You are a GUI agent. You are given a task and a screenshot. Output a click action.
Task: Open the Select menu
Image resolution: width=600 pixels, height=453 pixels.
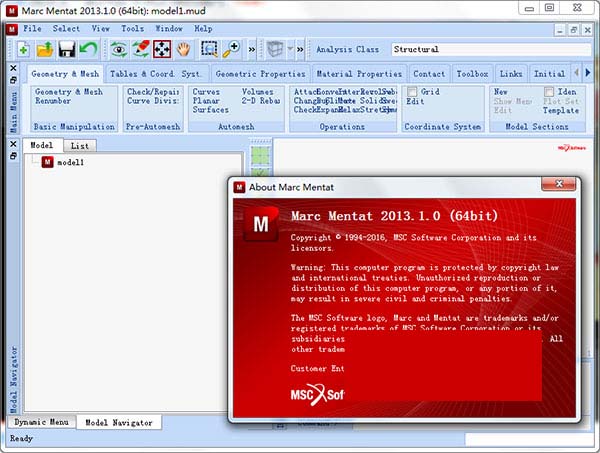click(66, 29)
